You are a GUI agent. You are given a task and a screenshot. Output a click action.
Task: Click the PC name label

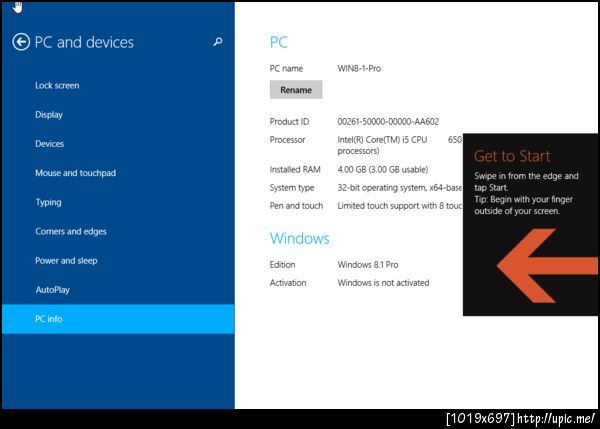pos(286,69)
